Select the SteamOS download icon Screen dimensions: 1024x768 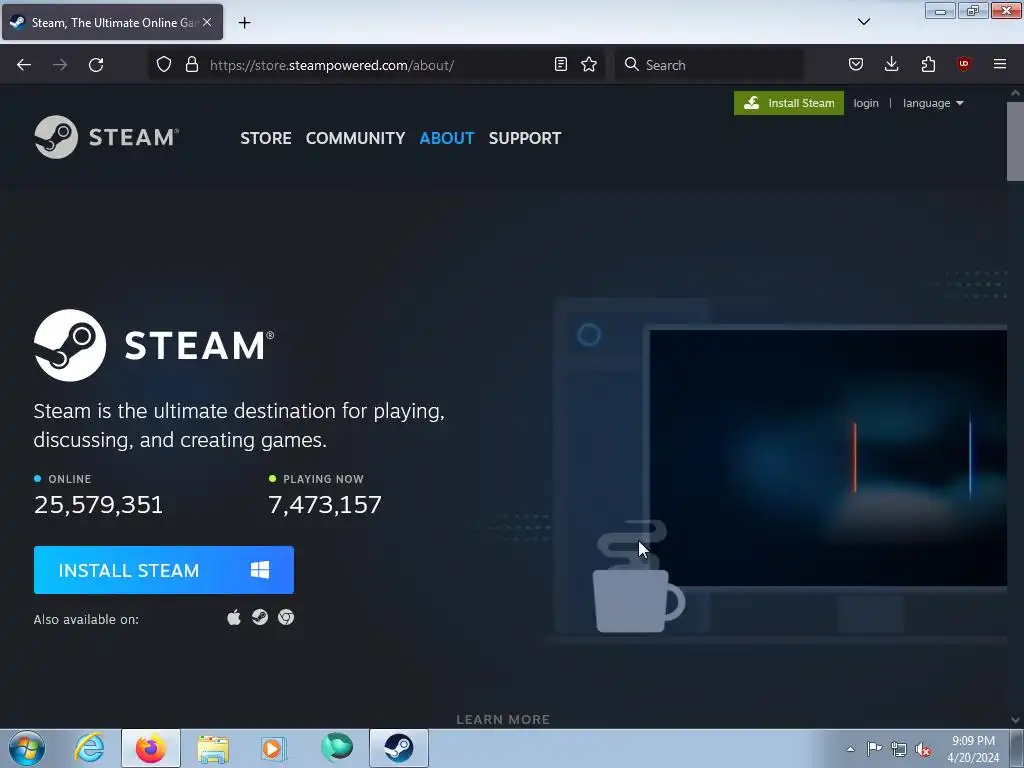tap(260, 617)
